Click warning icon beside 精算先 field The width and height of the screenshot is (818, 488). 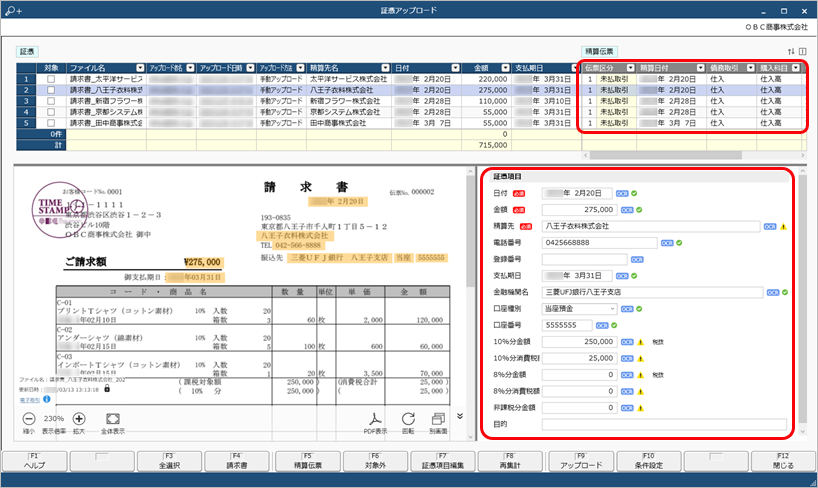coord(783,227)
